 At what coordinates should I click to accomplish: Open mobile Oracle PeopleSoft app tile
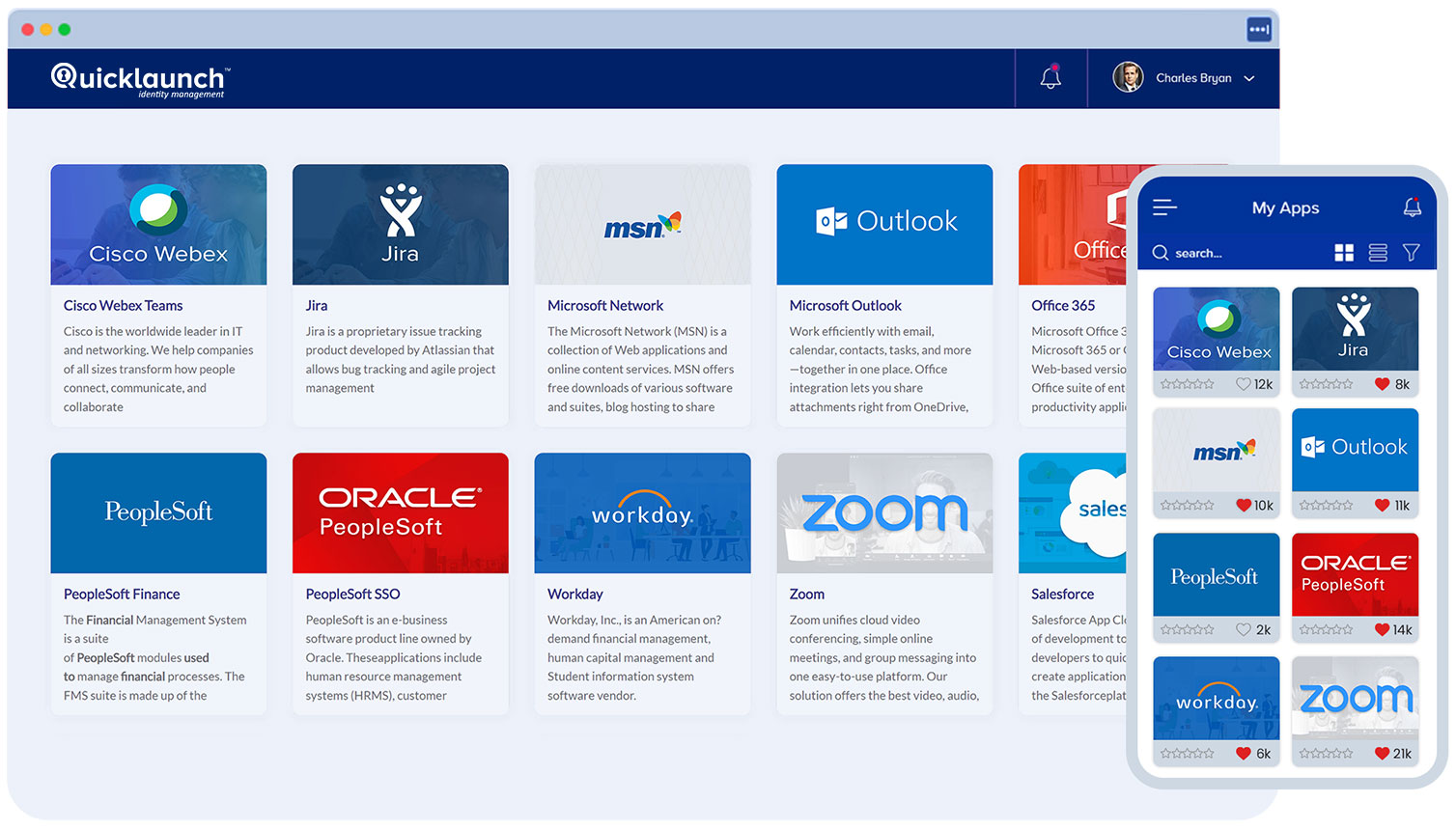1356,574
